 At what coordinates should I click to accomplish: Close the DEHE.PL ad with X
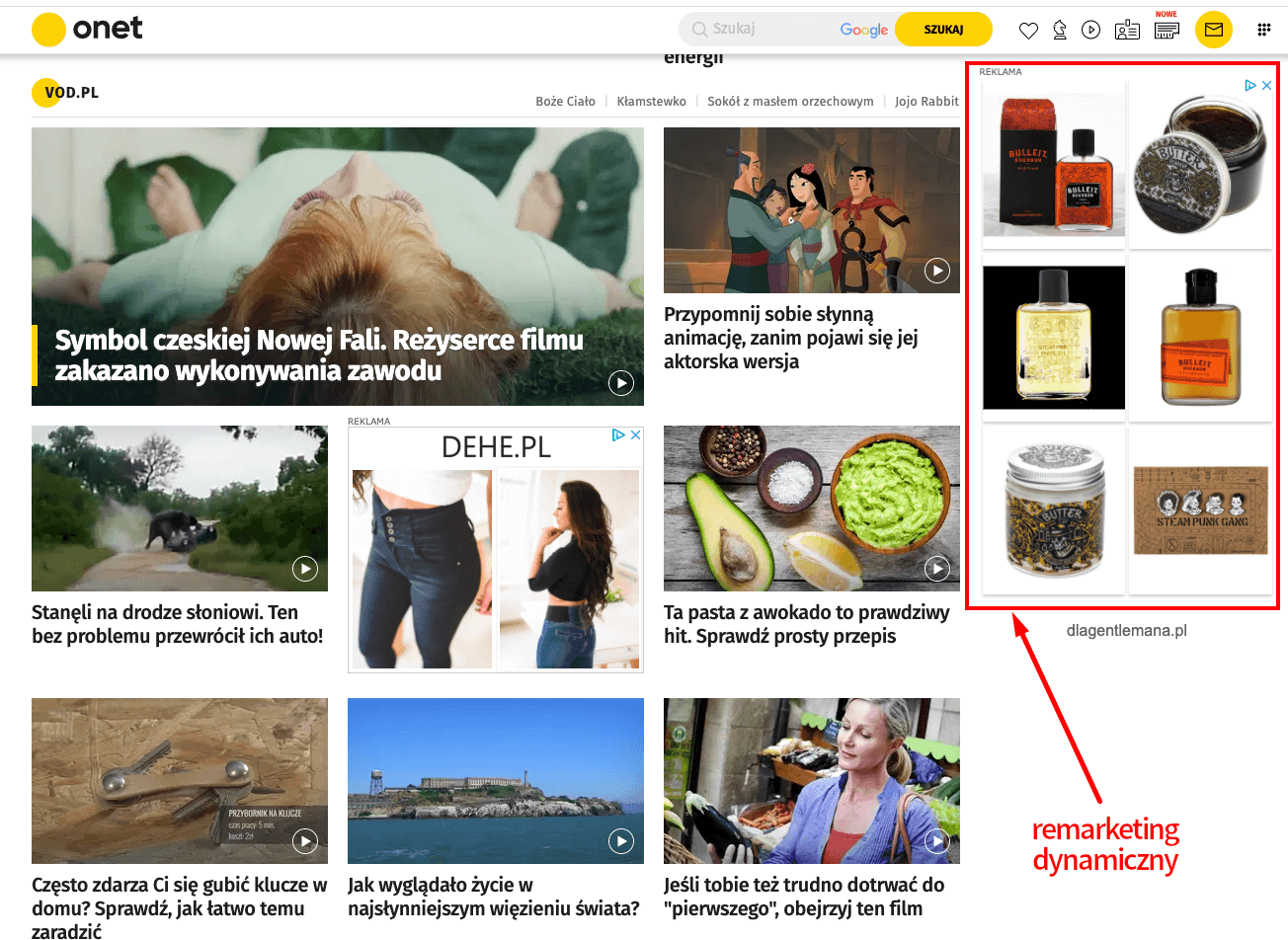pos(636,434)
